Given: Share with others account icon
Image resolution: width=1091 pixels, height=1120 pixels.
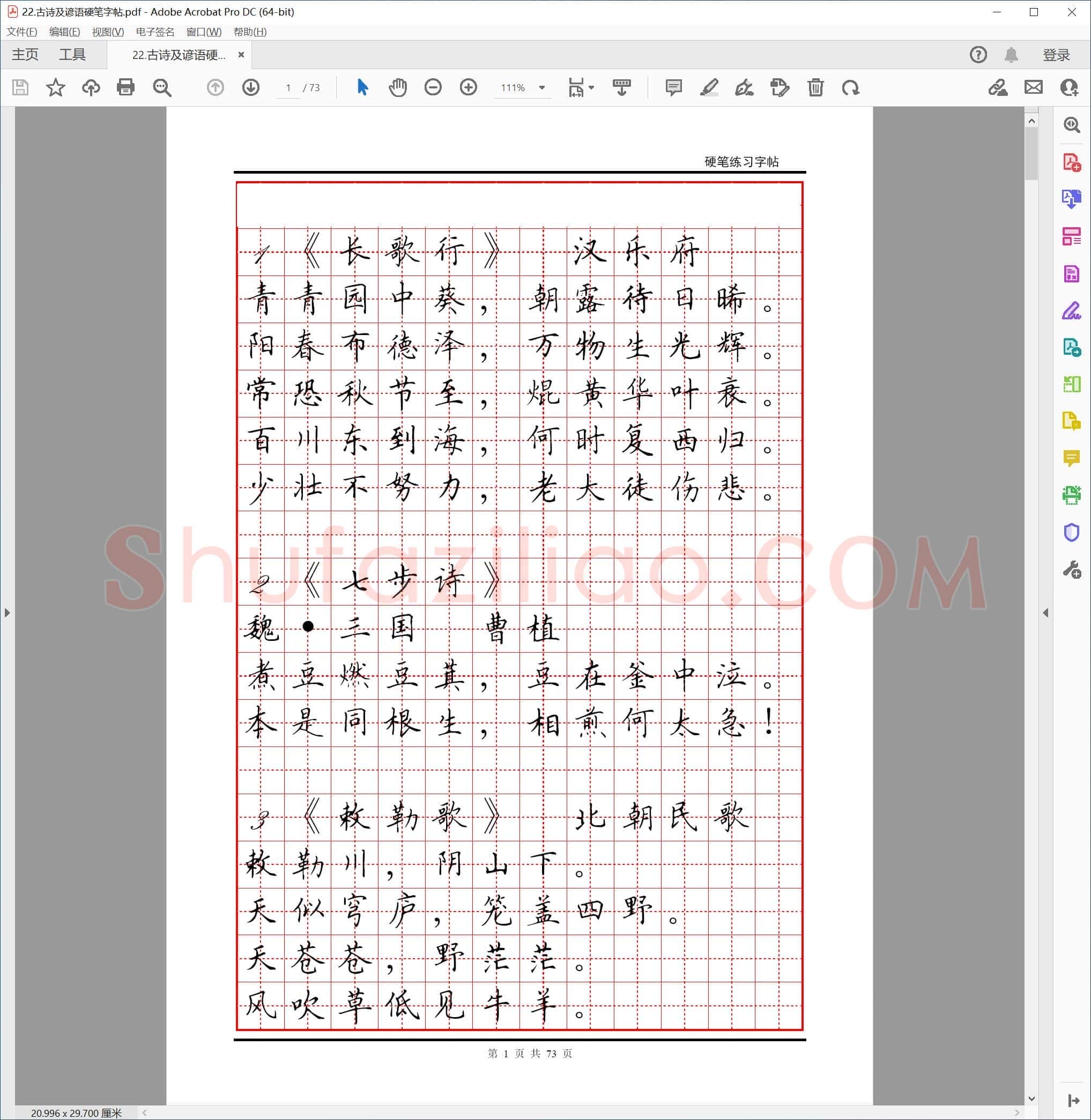Looking at the screenshot, I should pyautogui.click(x=1069, y=88).
